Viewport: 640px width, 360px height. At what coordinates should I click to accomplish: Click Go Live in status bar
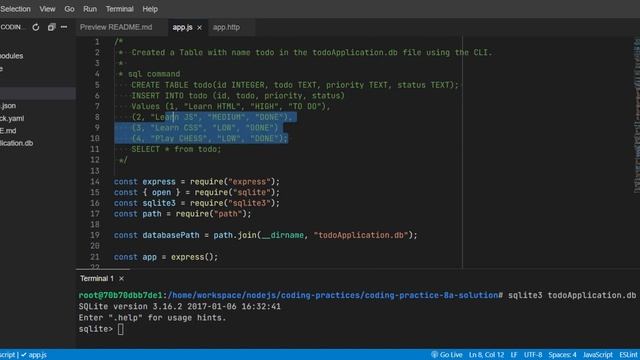(447, 355)
